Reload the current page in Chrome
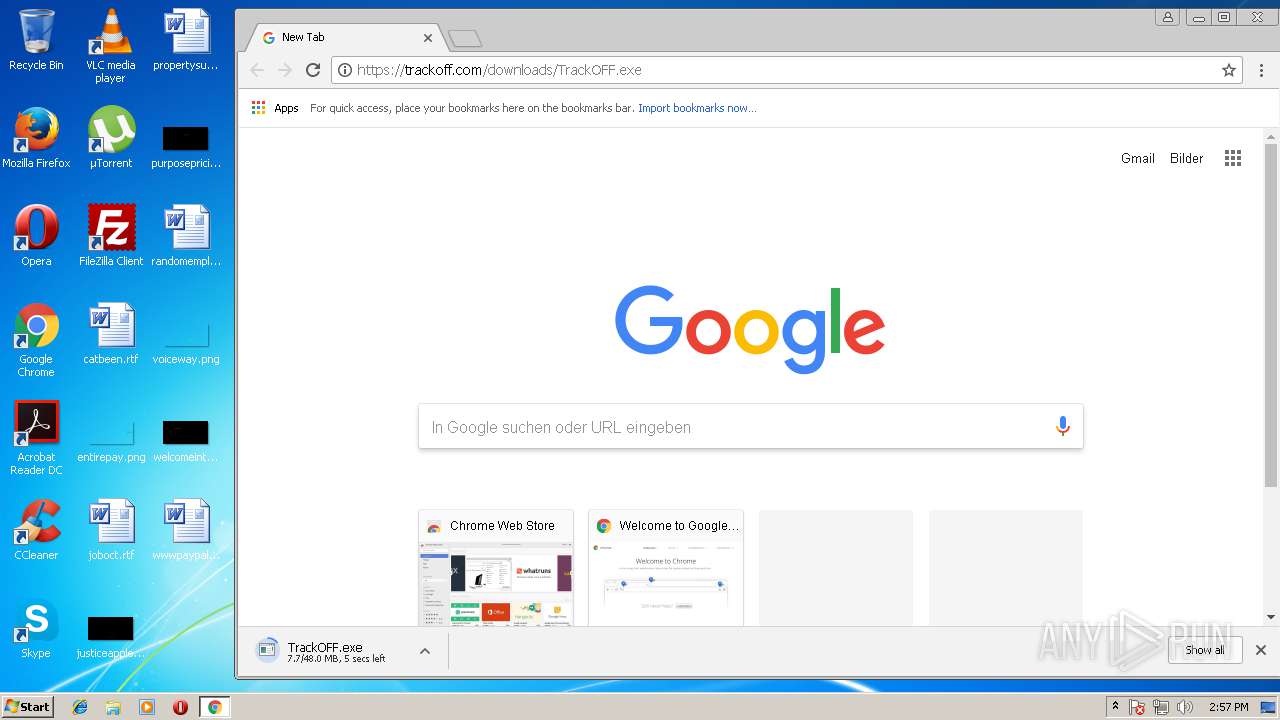Viewport: 1280px width, 720px height. pyautogui.click(x=313, y=70)
